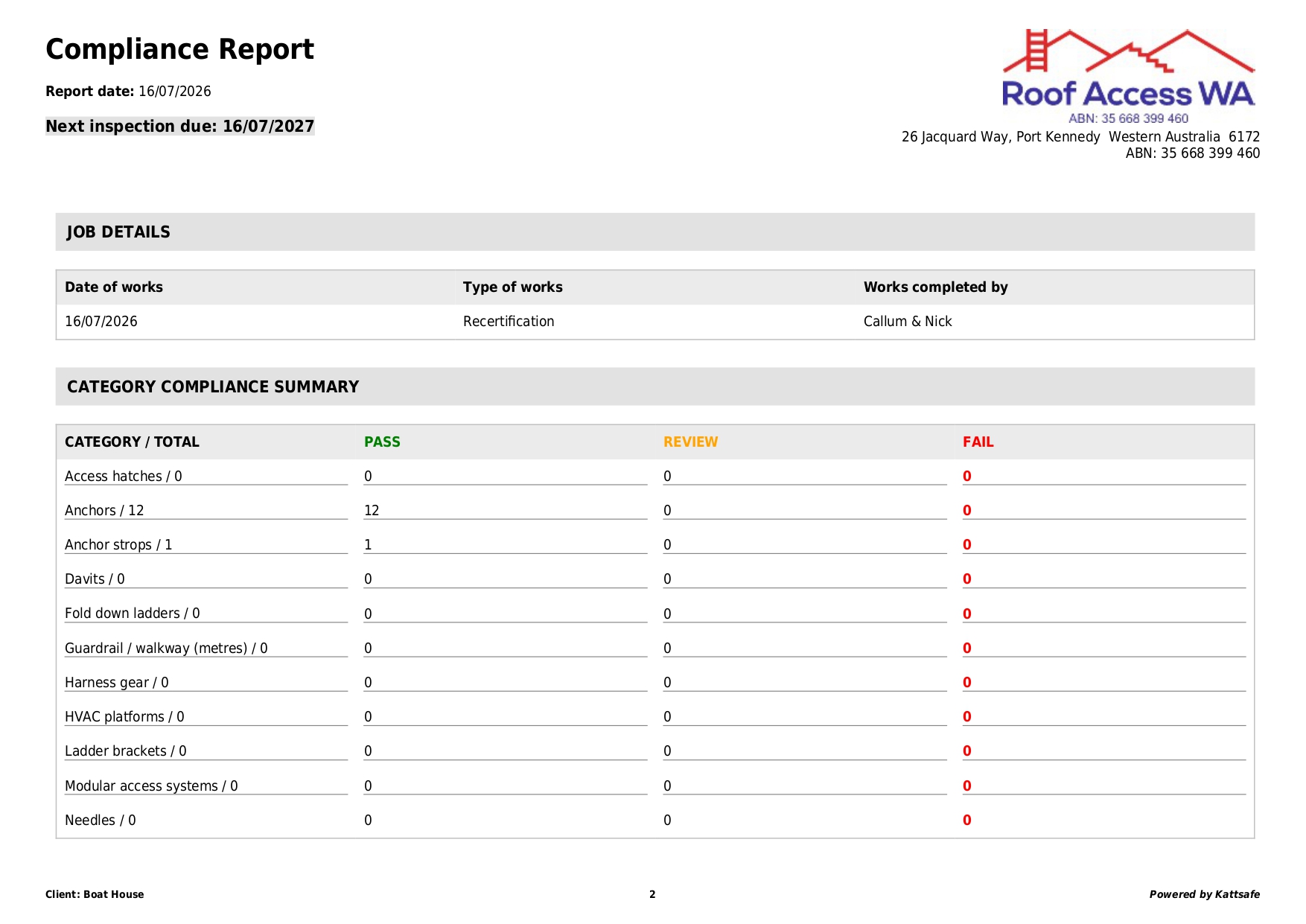Image resolution: width=1306 pixels, height=924 pixels.
Task: Click the red fail value for HVAC platforms
Action: [966, 716]
